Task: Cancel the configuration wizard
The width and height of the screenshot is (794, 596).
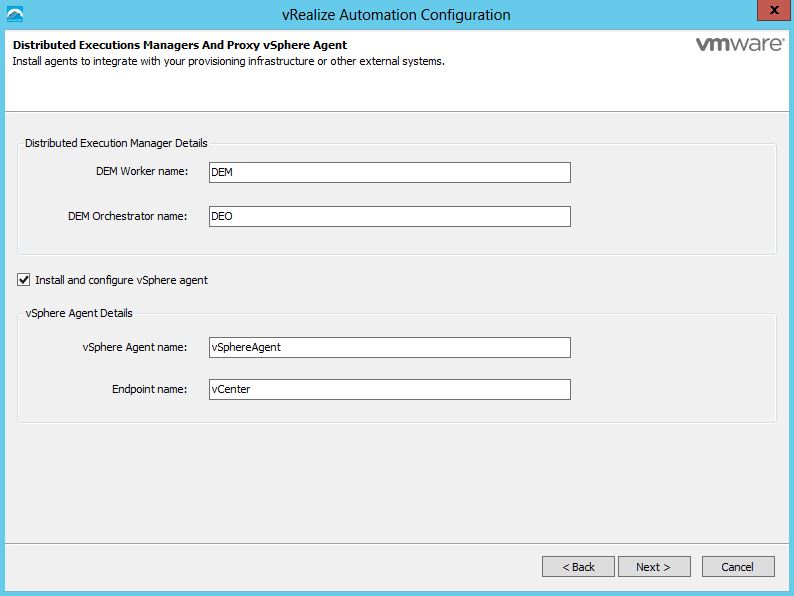Action: 738,567
